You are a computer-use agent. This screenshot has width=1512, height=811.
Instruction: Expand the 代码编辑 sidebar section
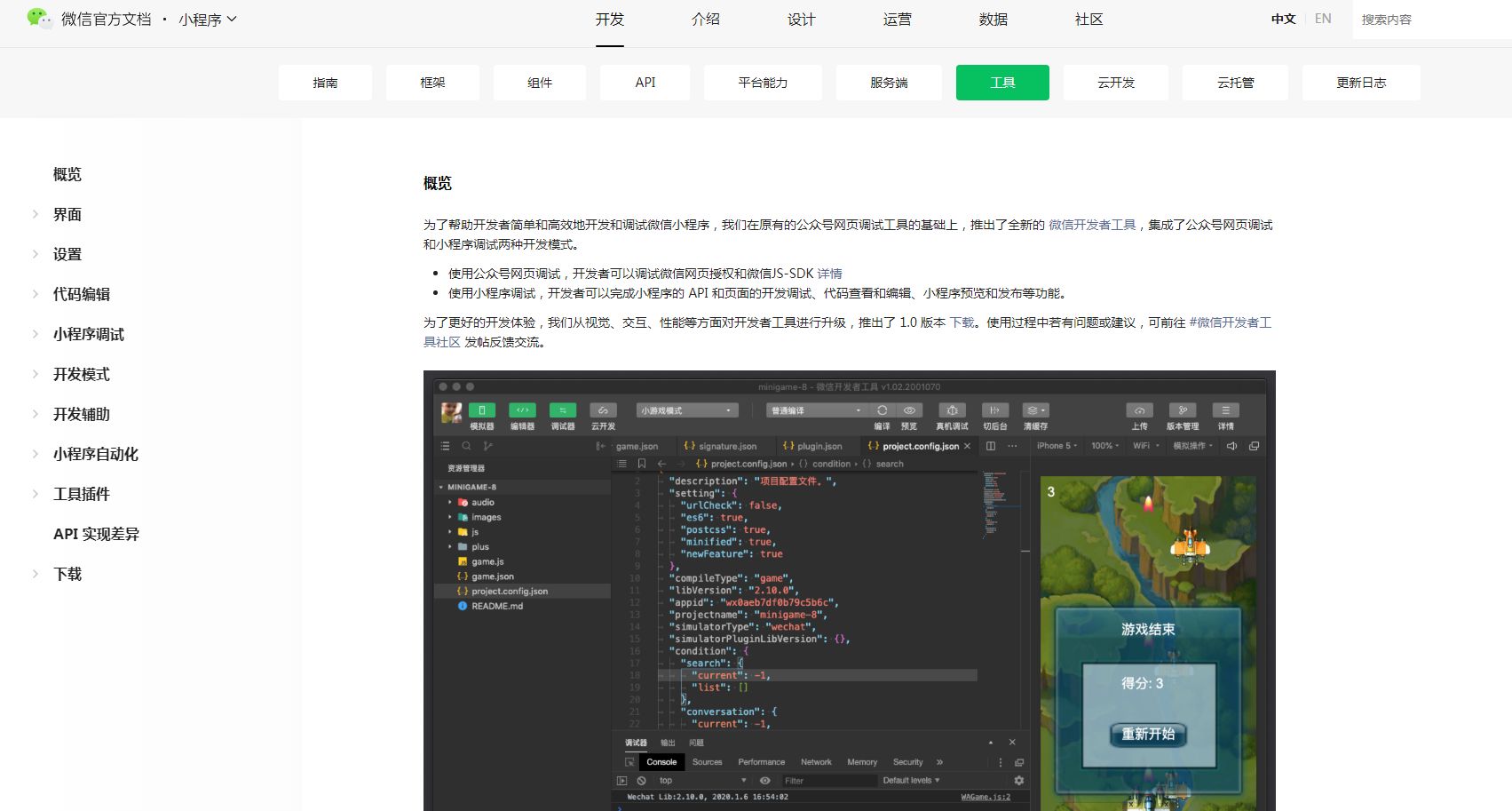coord(82,294)
